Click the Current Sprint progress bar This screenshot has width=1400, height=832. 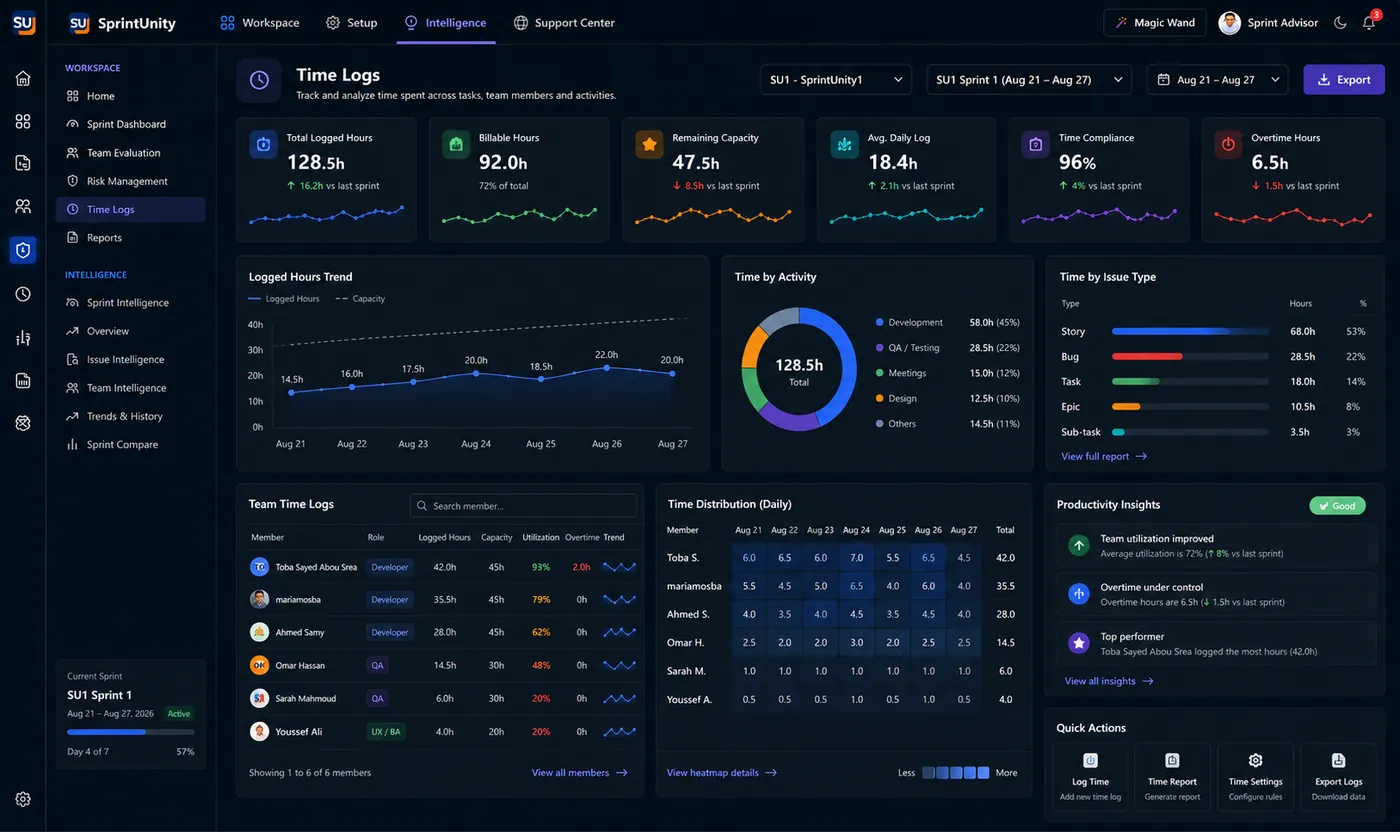pos(130,732)
